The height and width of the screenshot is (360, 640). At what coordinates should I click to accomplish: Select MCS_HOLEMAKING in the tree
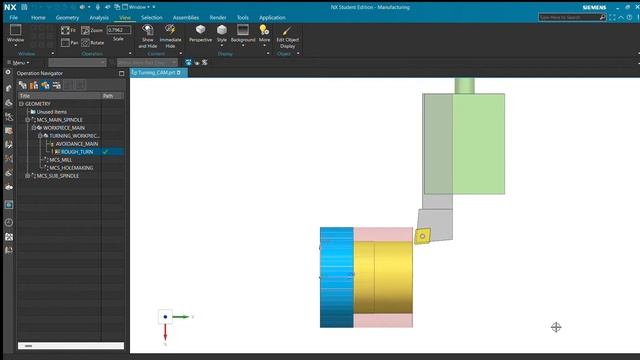coord(71,168)
